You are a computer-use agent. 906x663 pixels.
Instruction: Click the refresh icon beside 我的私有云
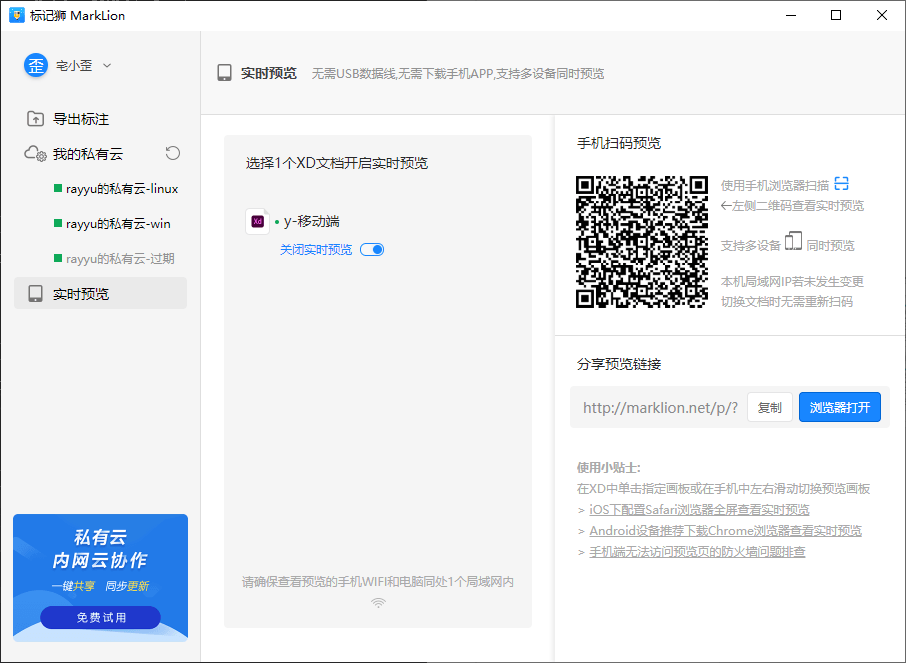point(173,153)
